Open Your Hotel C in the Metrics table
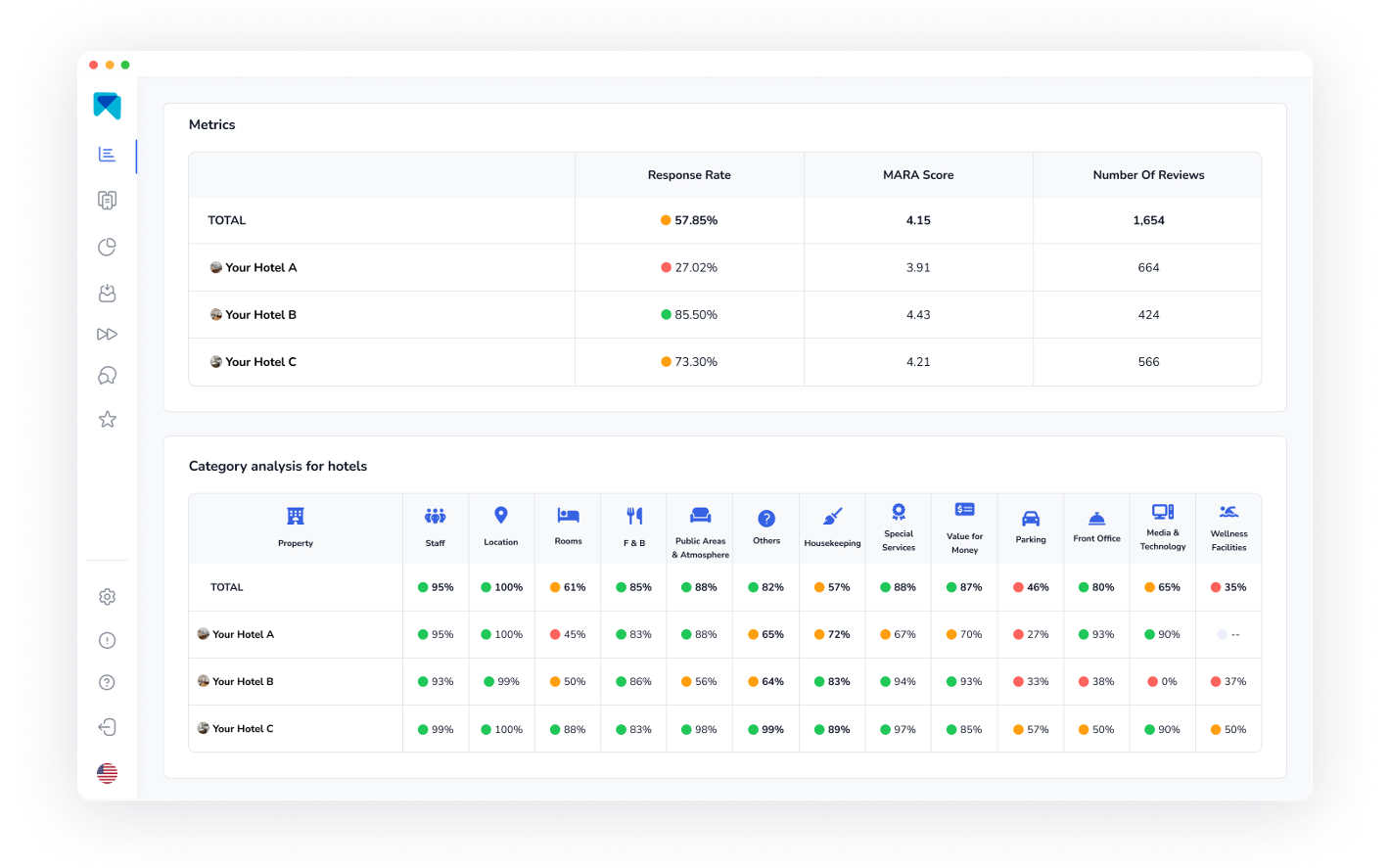The image size is (1390, 868). coord(261,362)
